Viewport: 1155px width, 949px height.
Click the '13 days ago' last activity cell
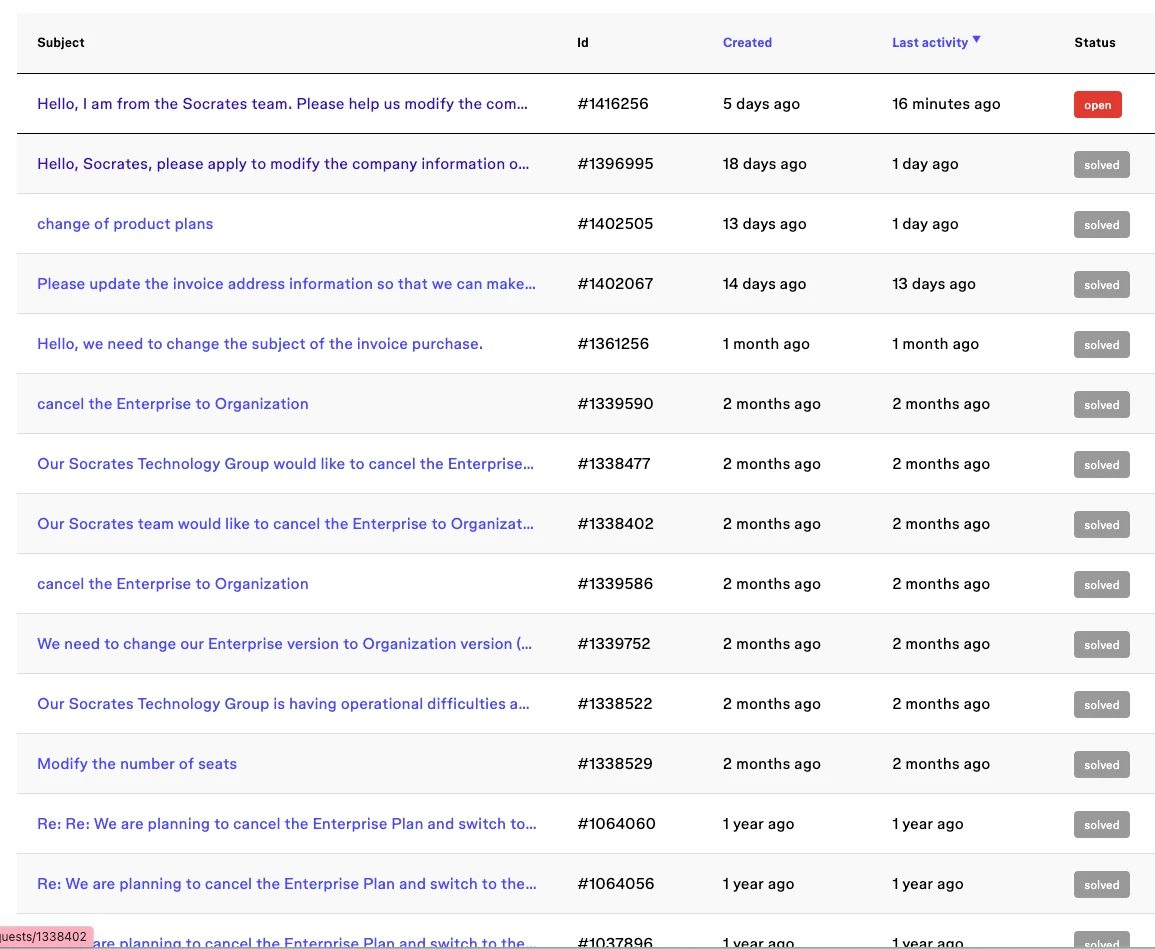tap(933, 284)
